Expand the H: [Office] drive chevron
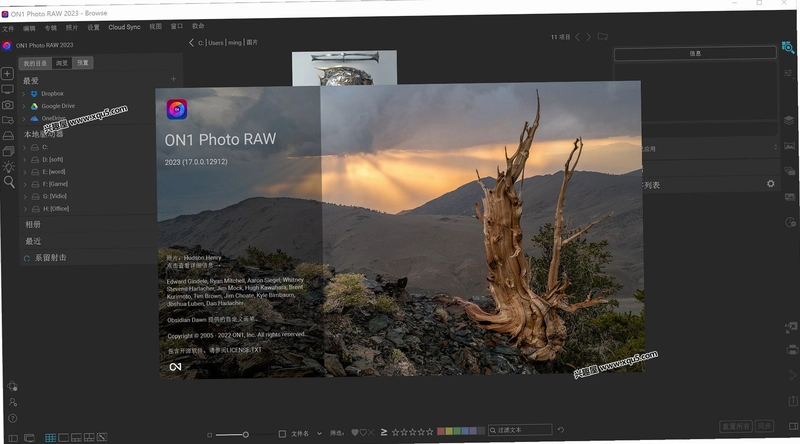The height and width of the screenshot is (444, 800). [25, 209]
